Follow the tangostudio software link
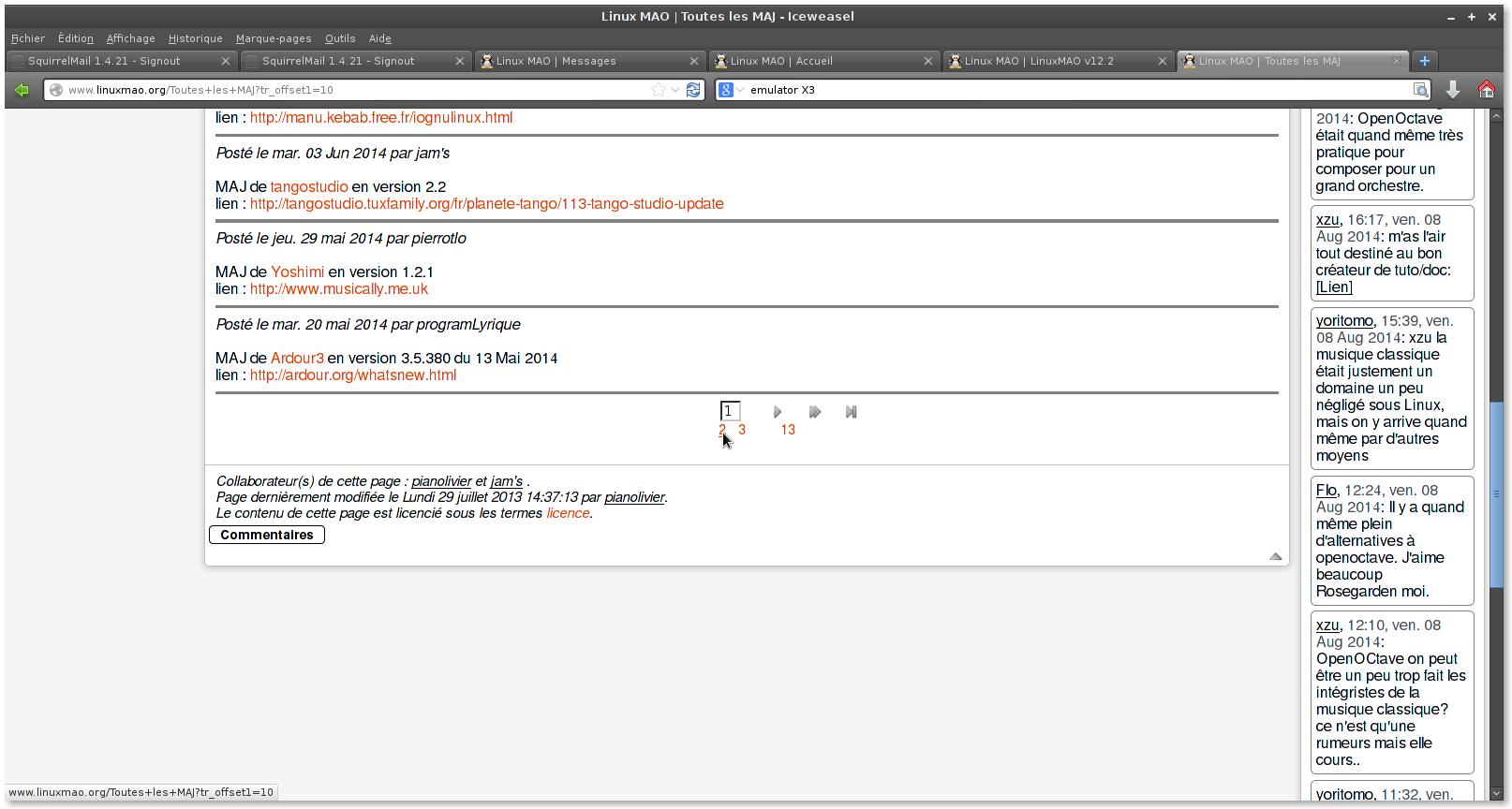The height and width of the screenshot is (809, 1512). tap(309, 187)
